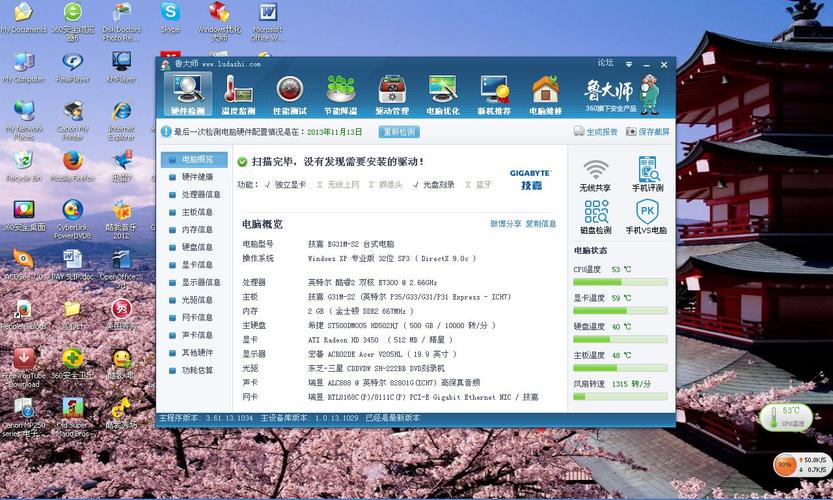Open PAY SLIP.doc desktop file

point(73,266)
